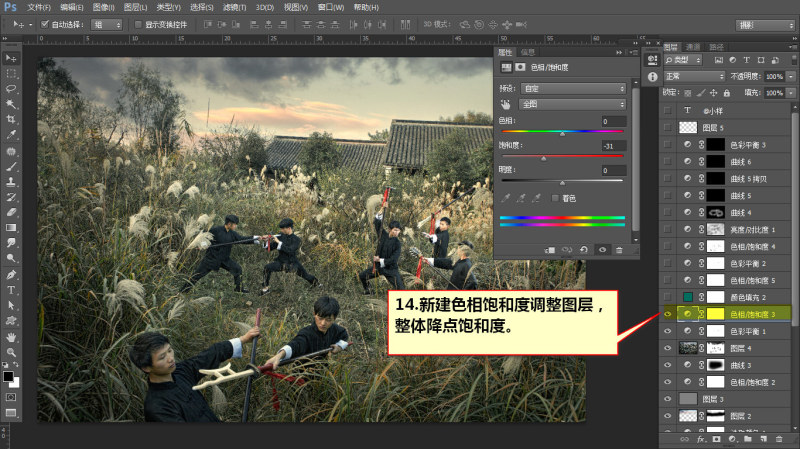Click reset adjustment icon in properties panel
The height and width of the screenshot is (449, 800).
click(584, 250)
